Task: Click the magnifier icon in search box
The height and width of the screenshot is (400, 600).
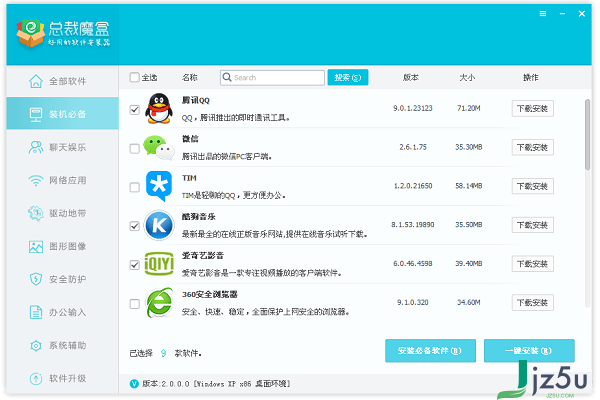Action: pyautogui.click(x=227, y=77)
